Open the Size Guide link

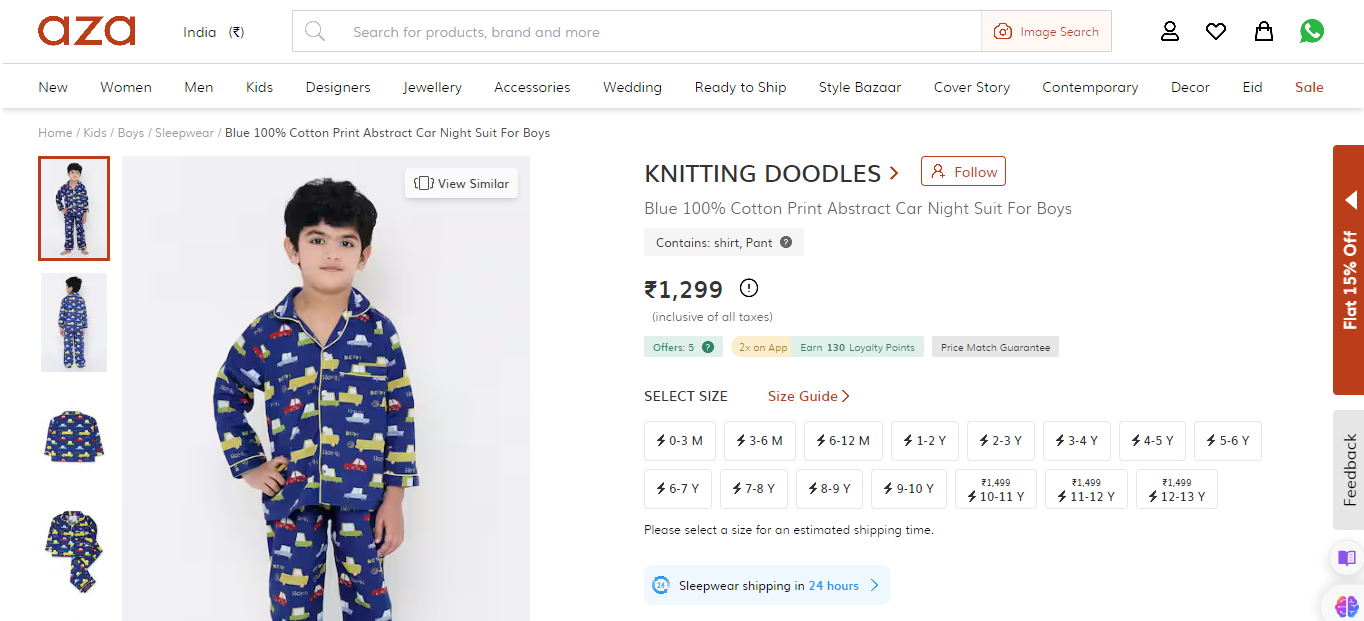pyautogui.click(x=808, y=396)
